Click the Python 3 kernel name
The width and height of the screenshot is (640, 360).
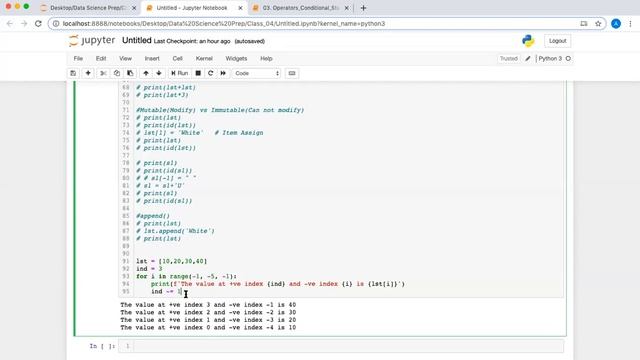550,58
